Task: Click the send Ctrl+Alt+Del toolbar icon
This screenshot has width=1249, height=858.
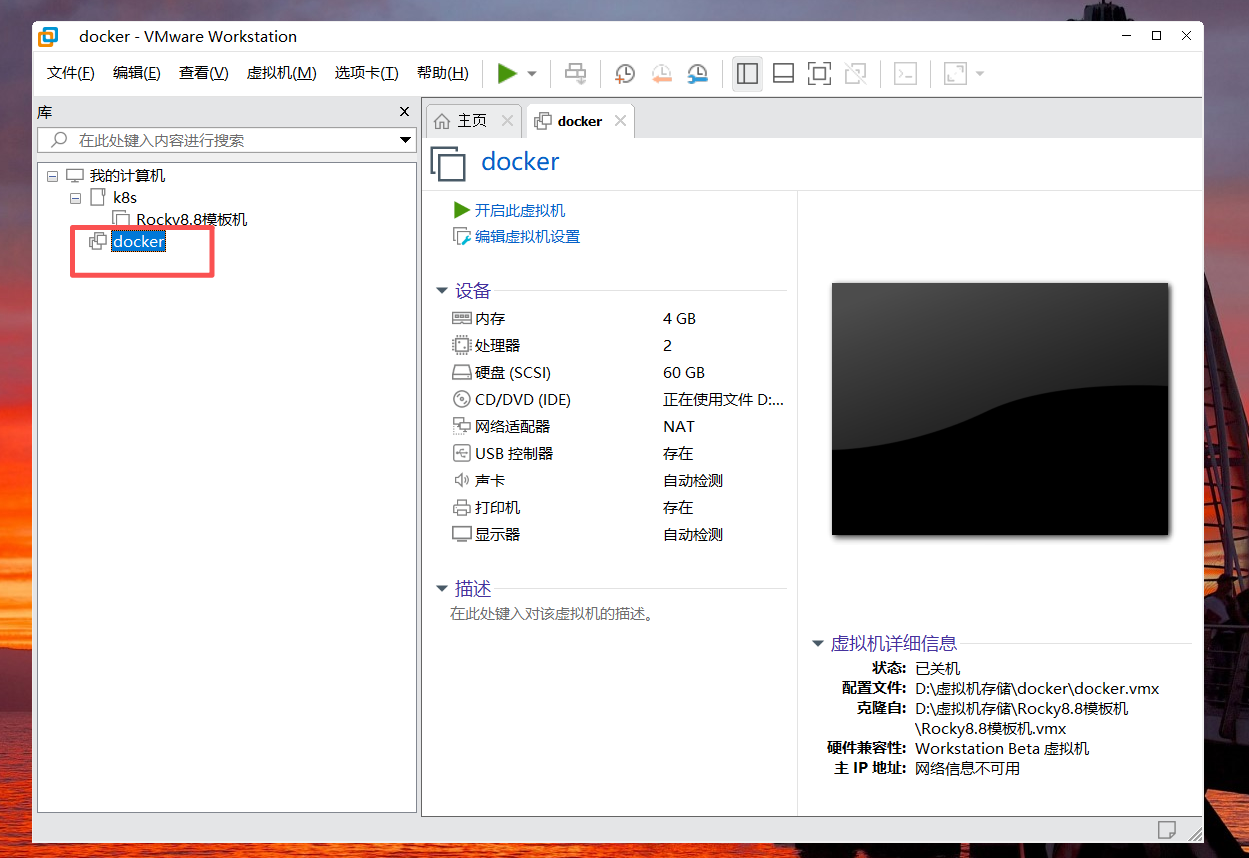Action: pyautogui.click(x=575, y=73)
